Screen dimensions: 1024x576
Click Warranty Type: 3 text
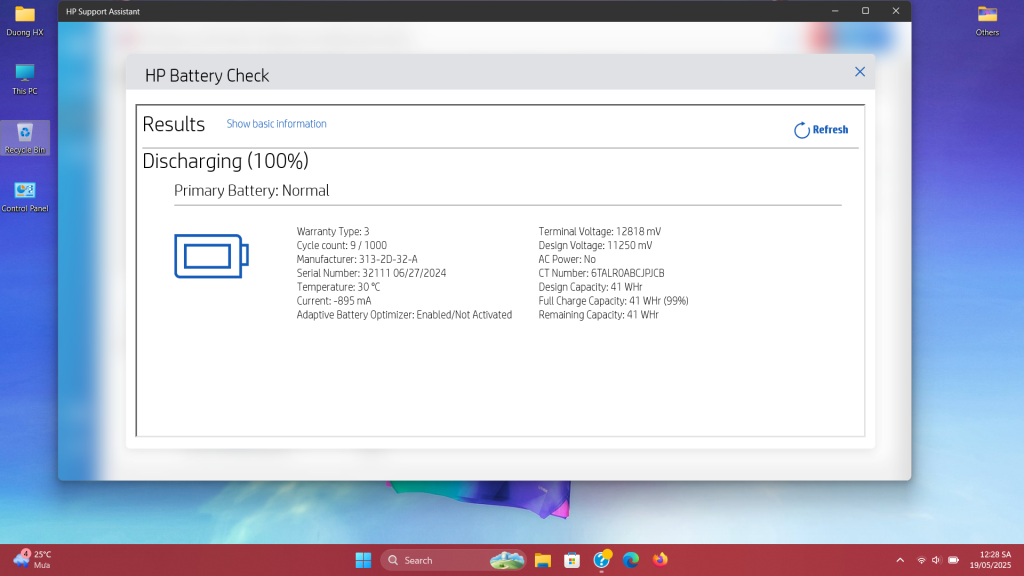click(333, 232)
